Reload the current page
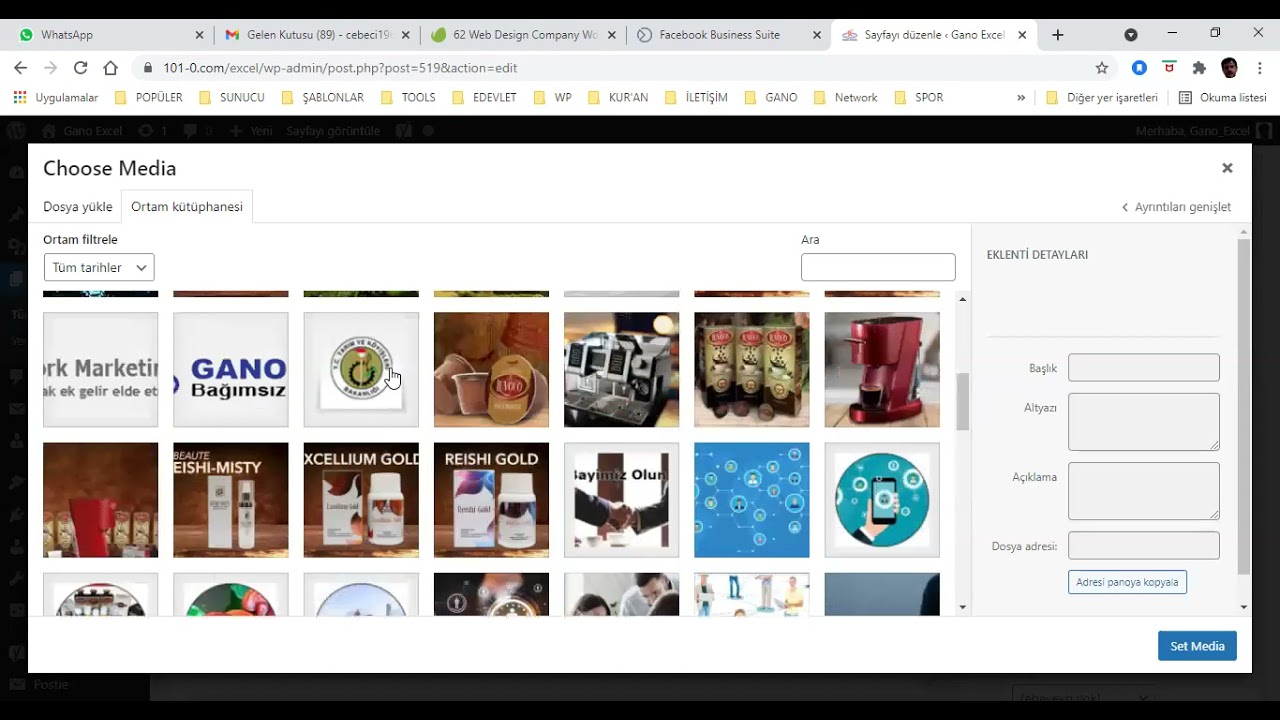1280x720 pixels. [x=80, y=68]
